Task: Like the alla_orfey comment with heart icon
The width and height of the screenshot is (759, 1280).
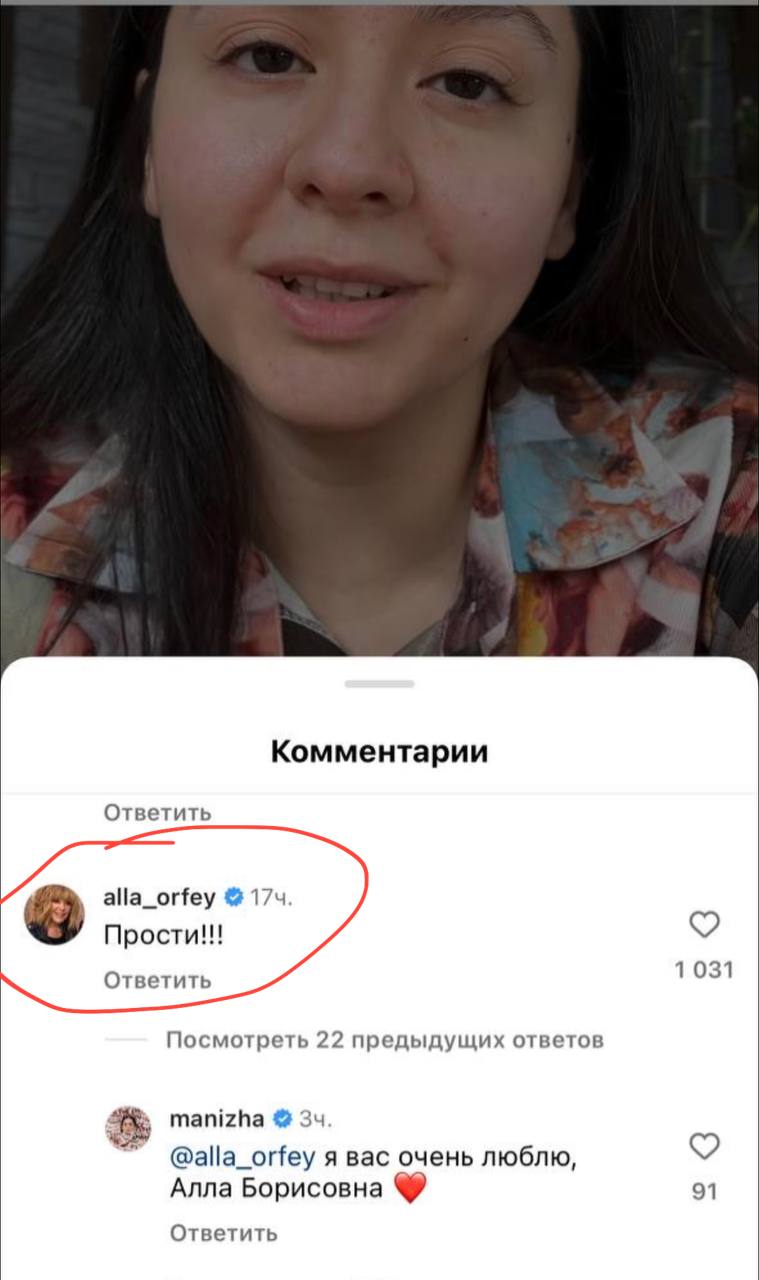Action: pyautogui.click(x=705, y=925)
